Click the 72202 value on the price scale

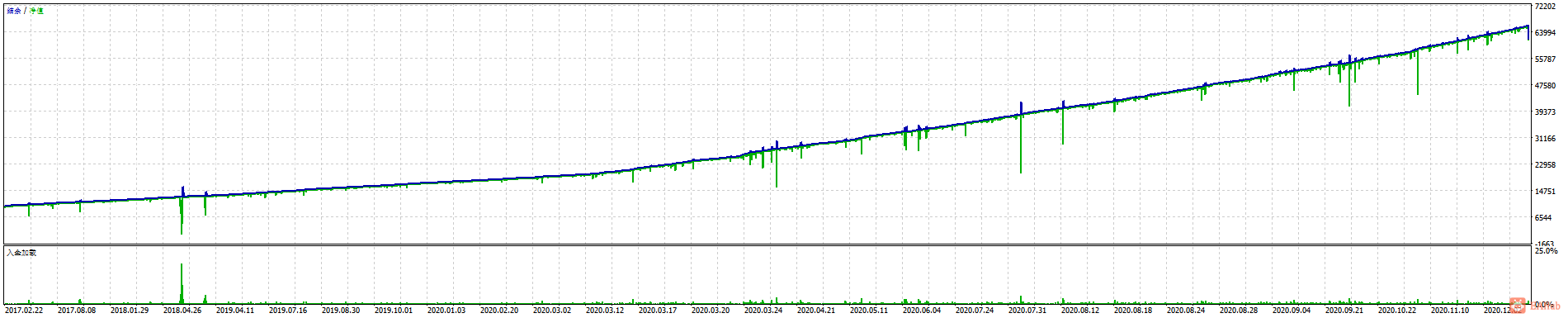click(x=1545, y=7)
